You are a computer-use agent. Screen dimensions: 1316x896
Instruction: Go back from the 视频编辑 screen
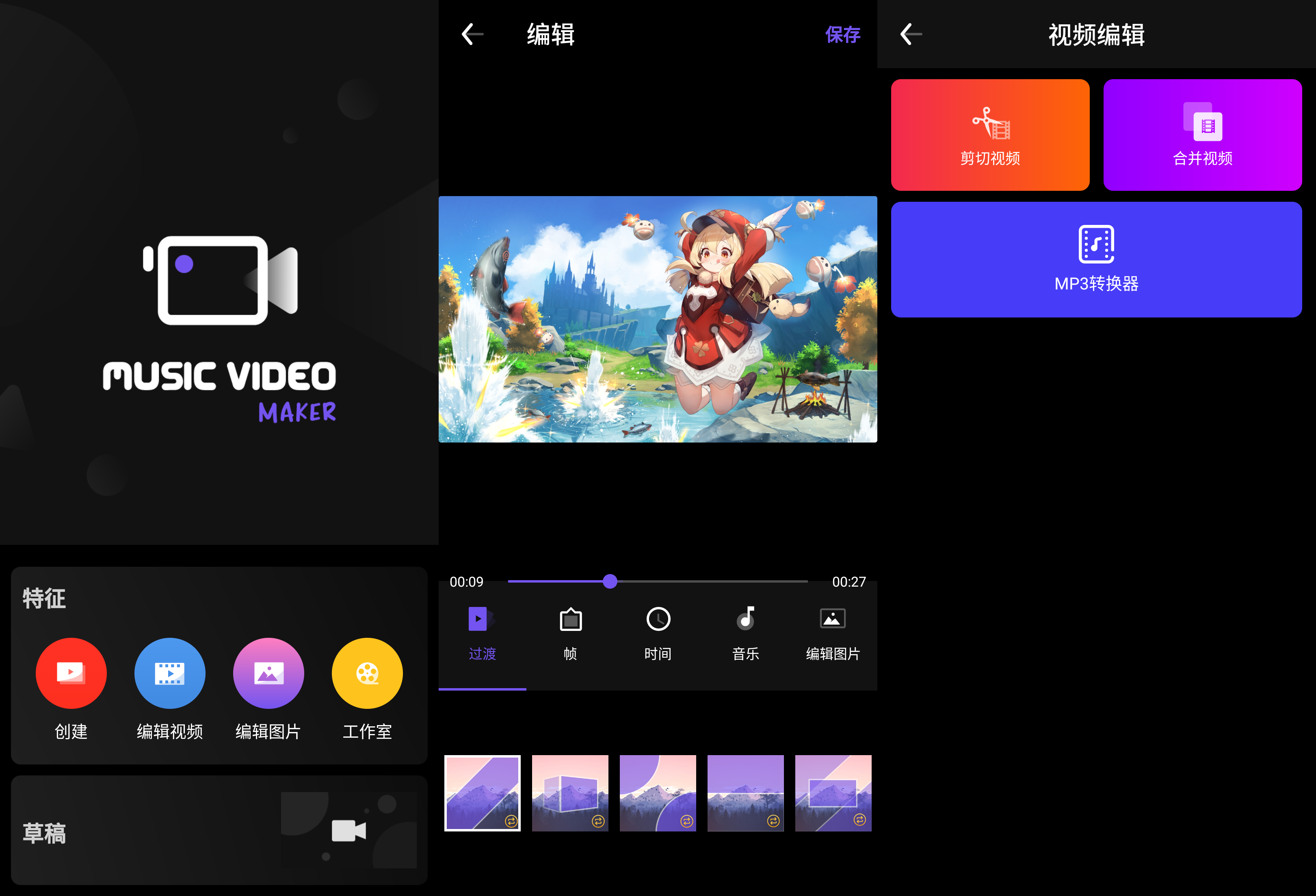[911, 35]
